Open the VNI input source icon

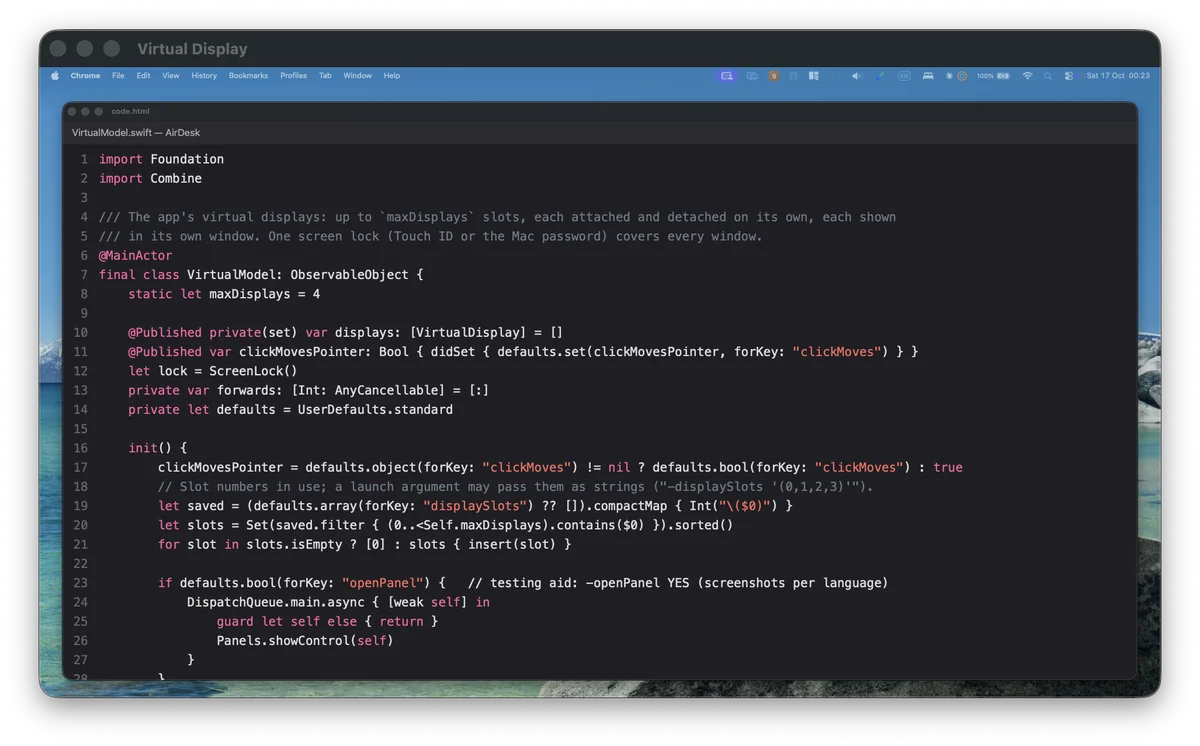(904, 76)
